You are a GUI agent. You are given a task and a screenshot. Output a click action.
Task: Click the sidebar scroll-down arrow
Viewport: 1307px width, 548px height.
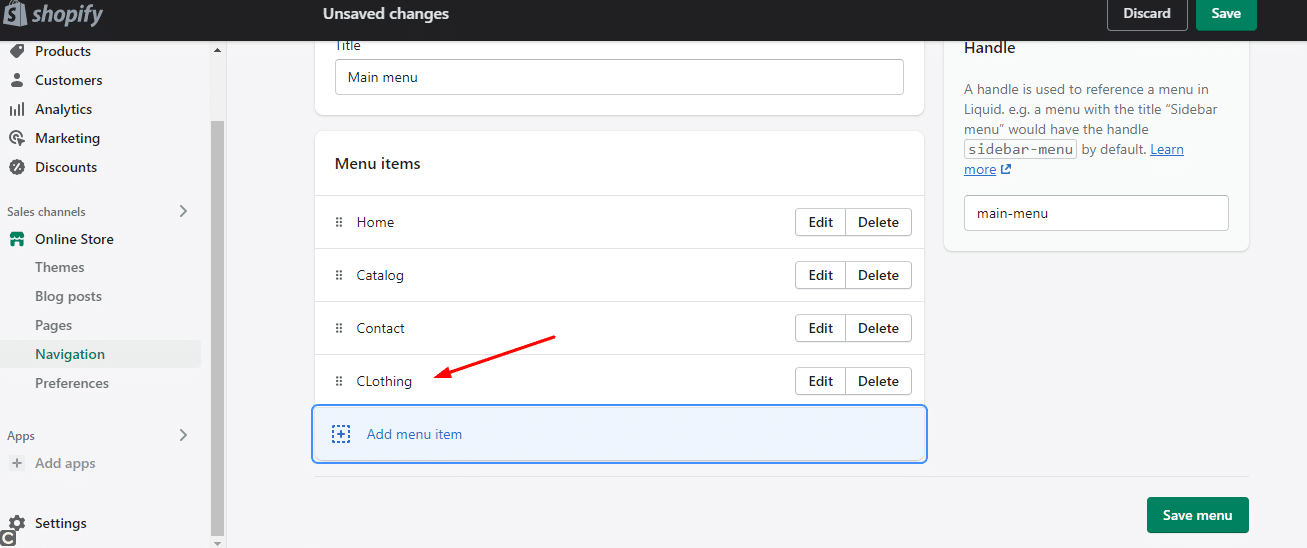click(x=218, y=541)
